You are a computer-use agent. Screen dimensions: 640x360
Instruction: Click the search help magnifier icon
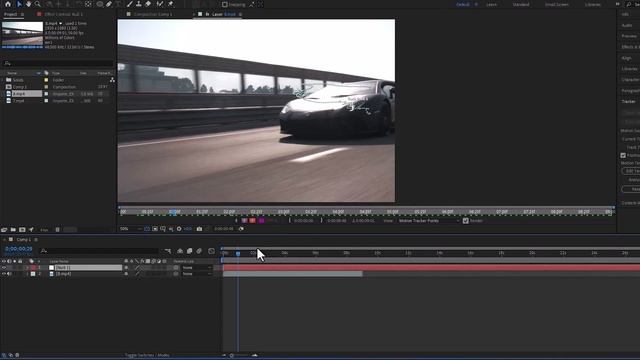(x=629, y=4)
